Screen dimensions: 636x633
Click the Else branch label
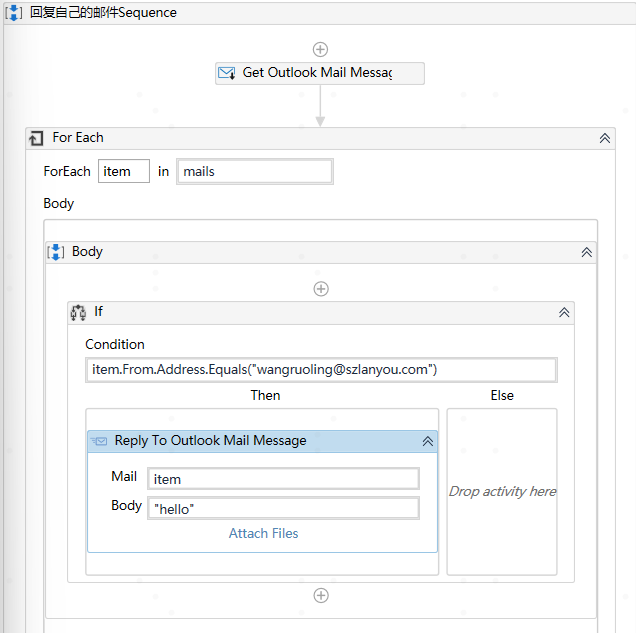(502, 395)
